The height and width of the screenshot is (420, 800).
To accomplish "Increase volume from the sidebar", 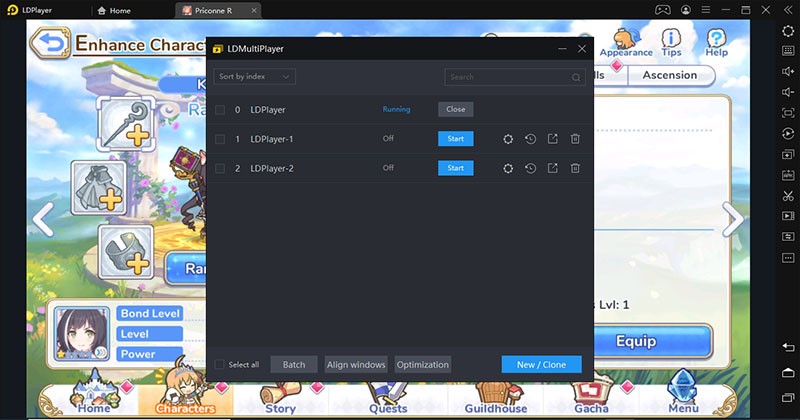I will [788, 71].
